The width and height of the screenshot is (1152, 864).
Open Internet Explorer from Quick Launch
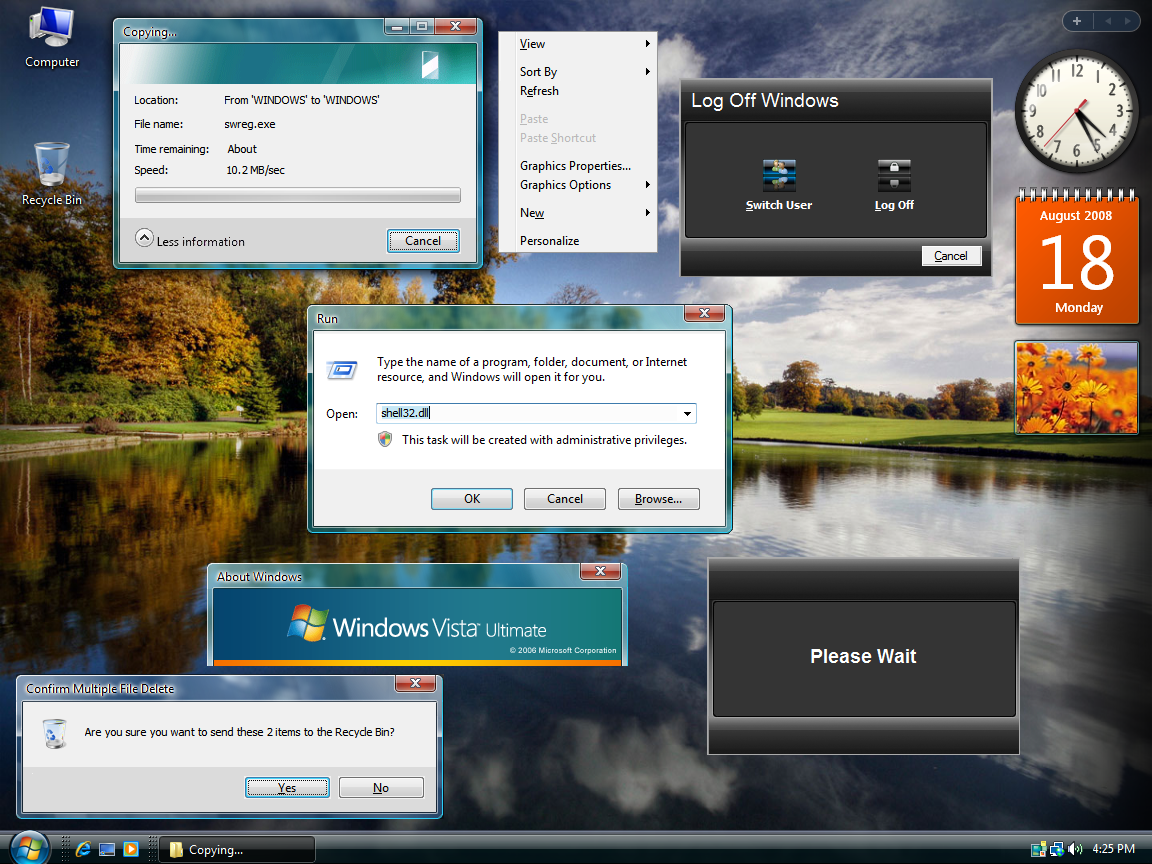(82, 848)
